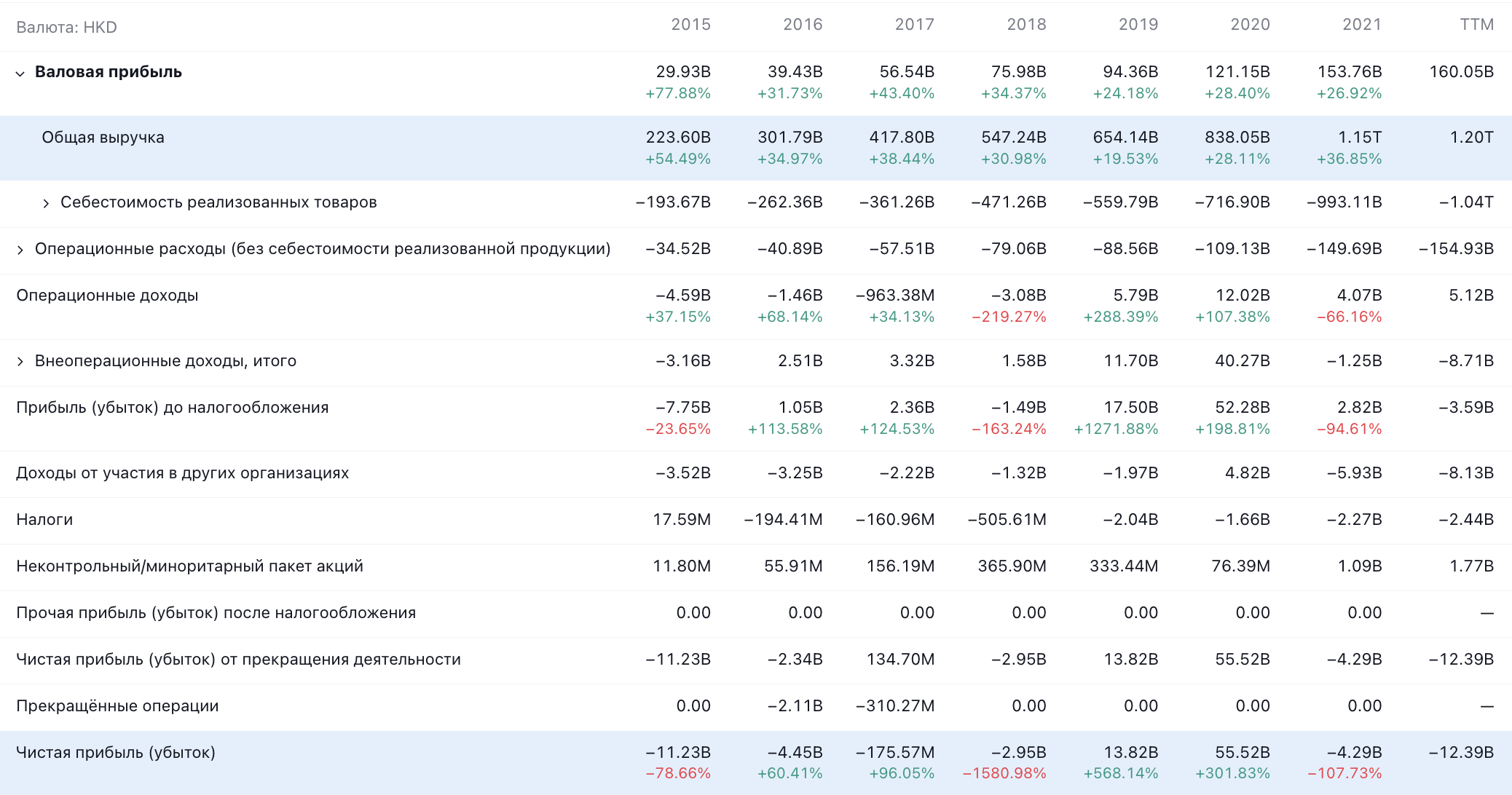Select the 2020 column header
Viewport: 1512px width, 795px height.
[1250, 25]
